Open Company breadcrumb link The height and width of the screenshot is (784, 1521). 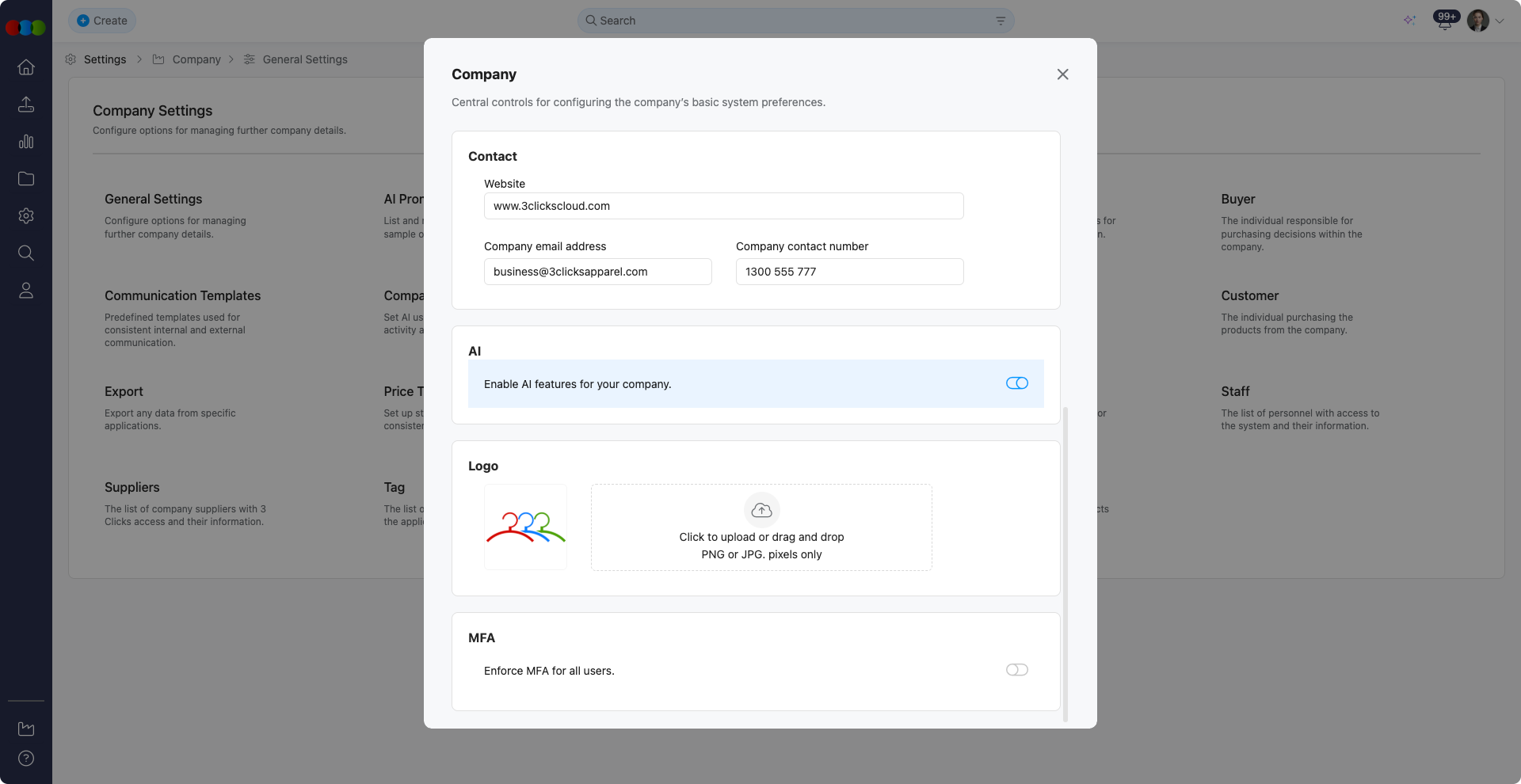point(196,59)
